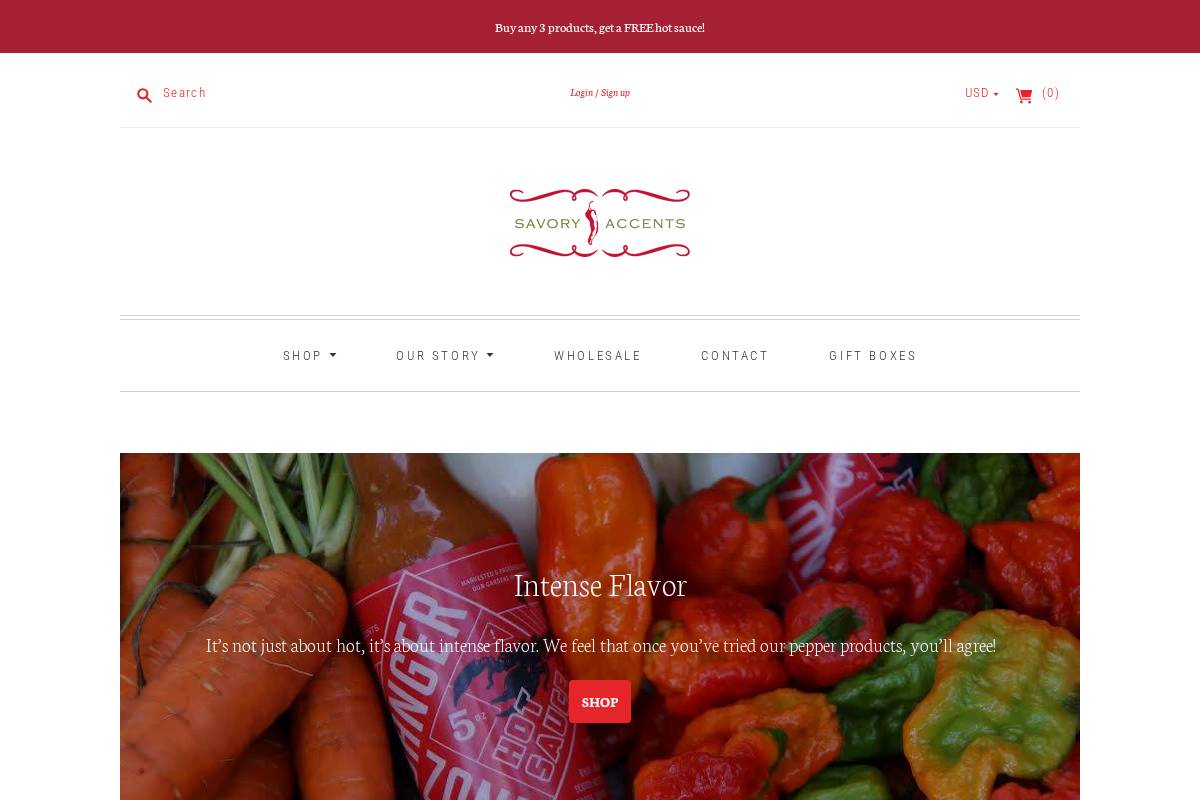1200x800 pixels.
Task: Select the SHOP navigation menu label
Action: tap(302, 355)
